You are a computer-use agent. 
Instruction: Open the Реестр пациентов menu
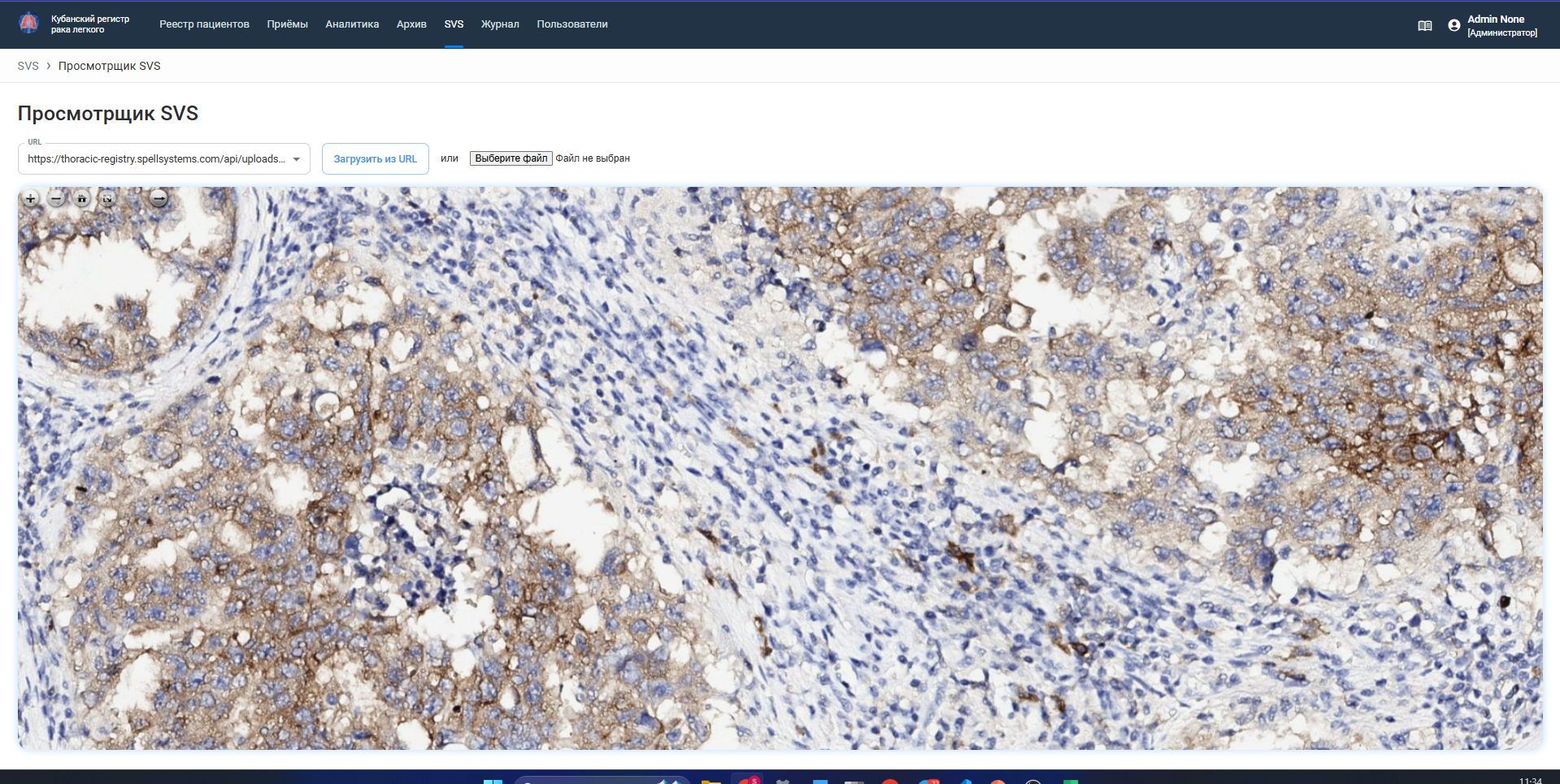tap(204, 24)
